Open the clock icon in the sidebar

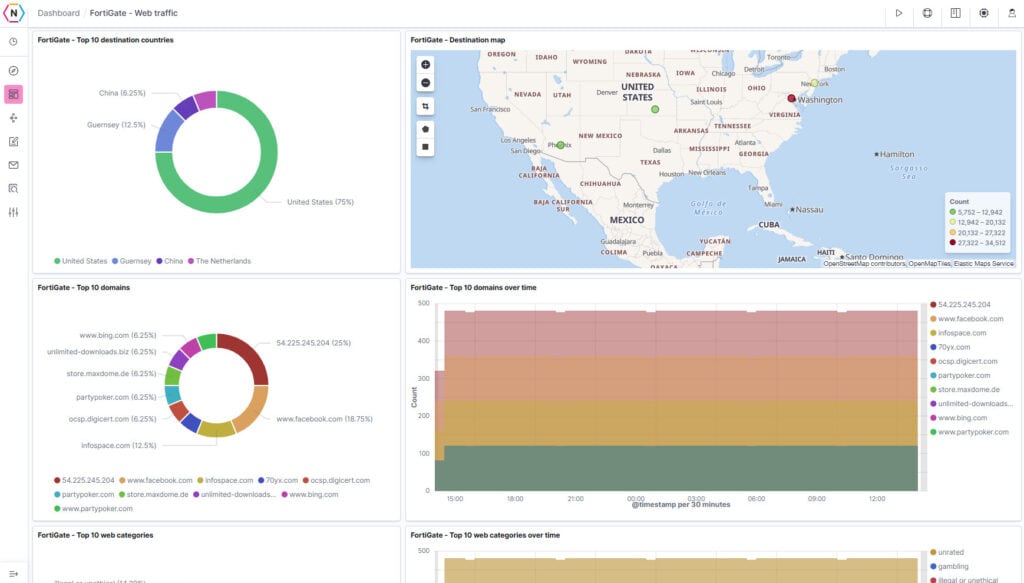click(x=13, y=42)
